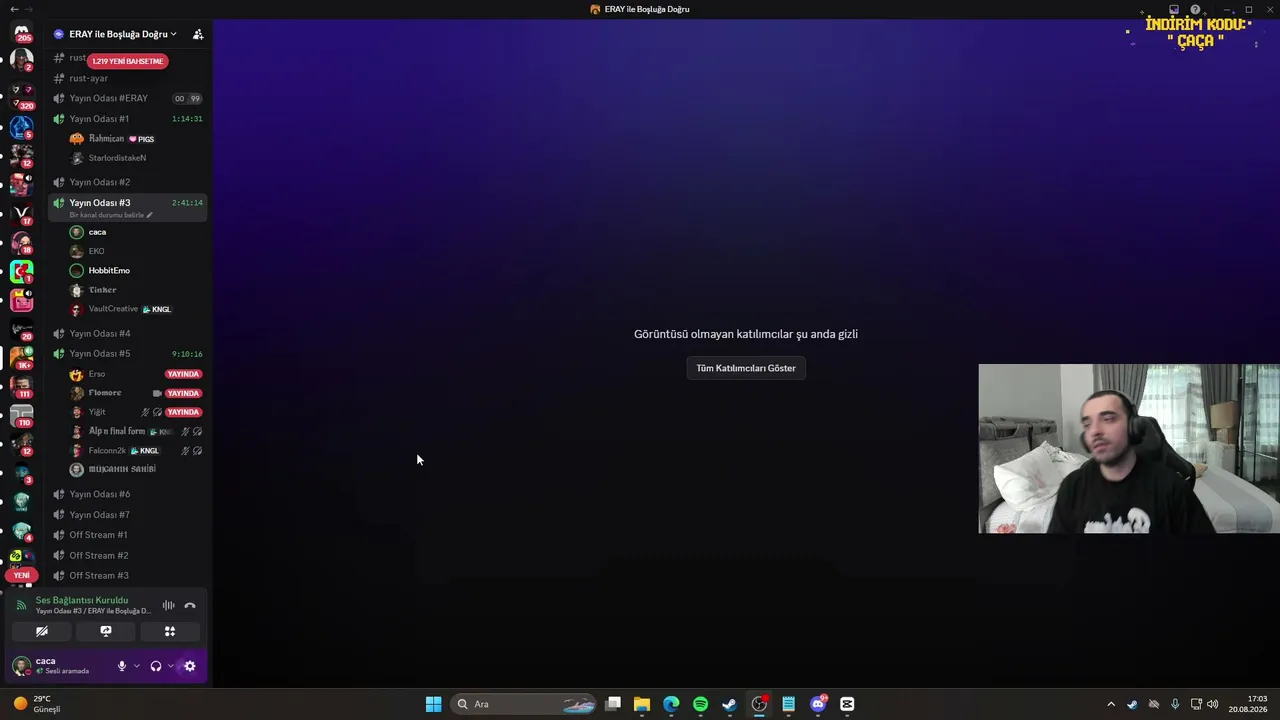Mute the microphone in user panel

click(x=122, y=666)
